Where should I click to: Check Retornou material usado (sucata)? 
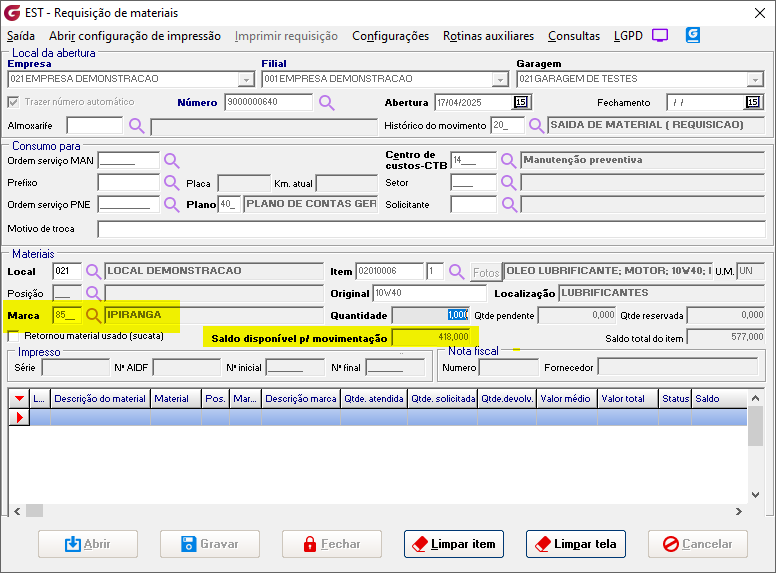pyautogui.click(x=13, y=336)
